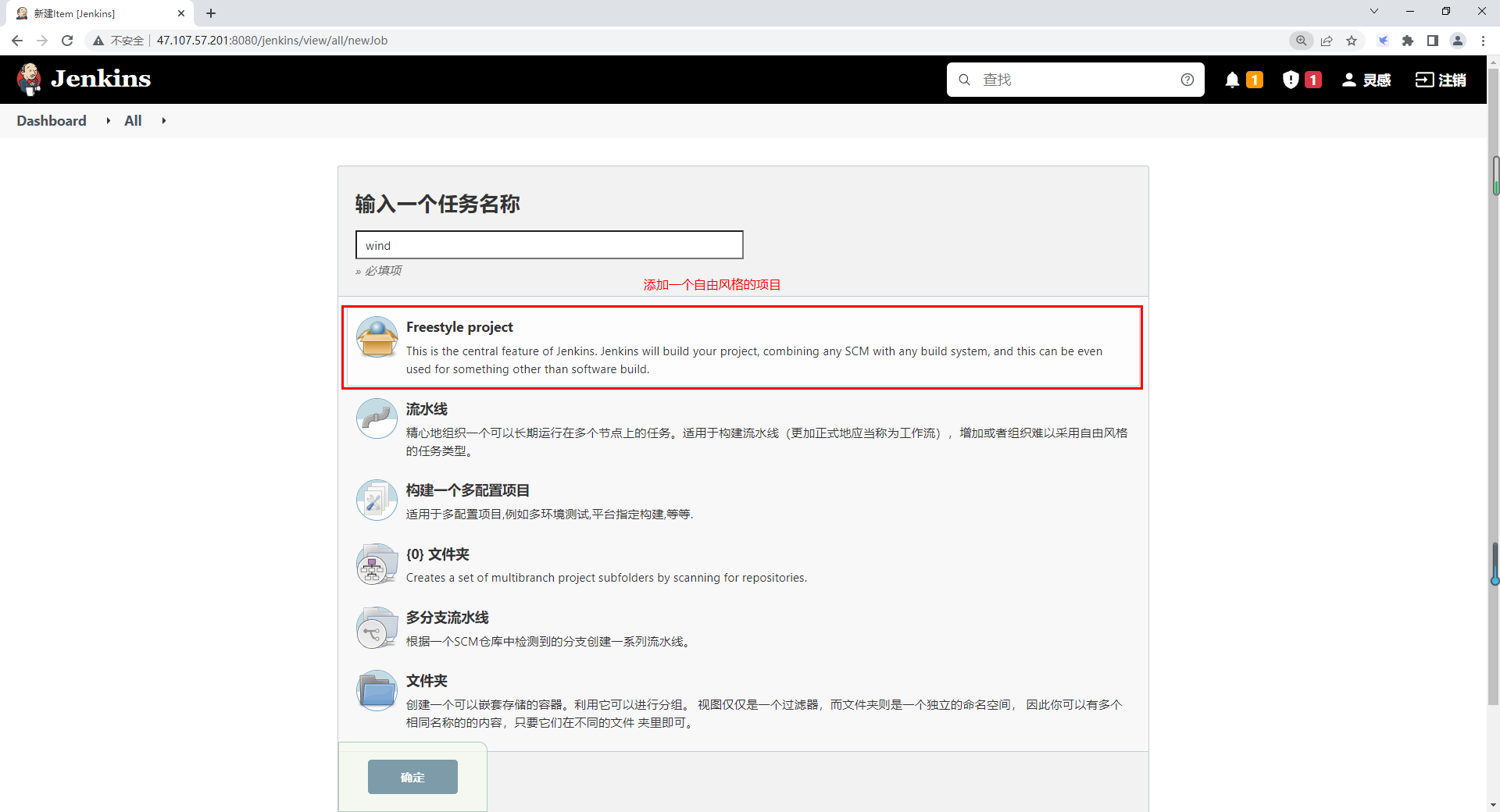
Task: Click the scrollbar down arrow
Action: point(1494,805)
